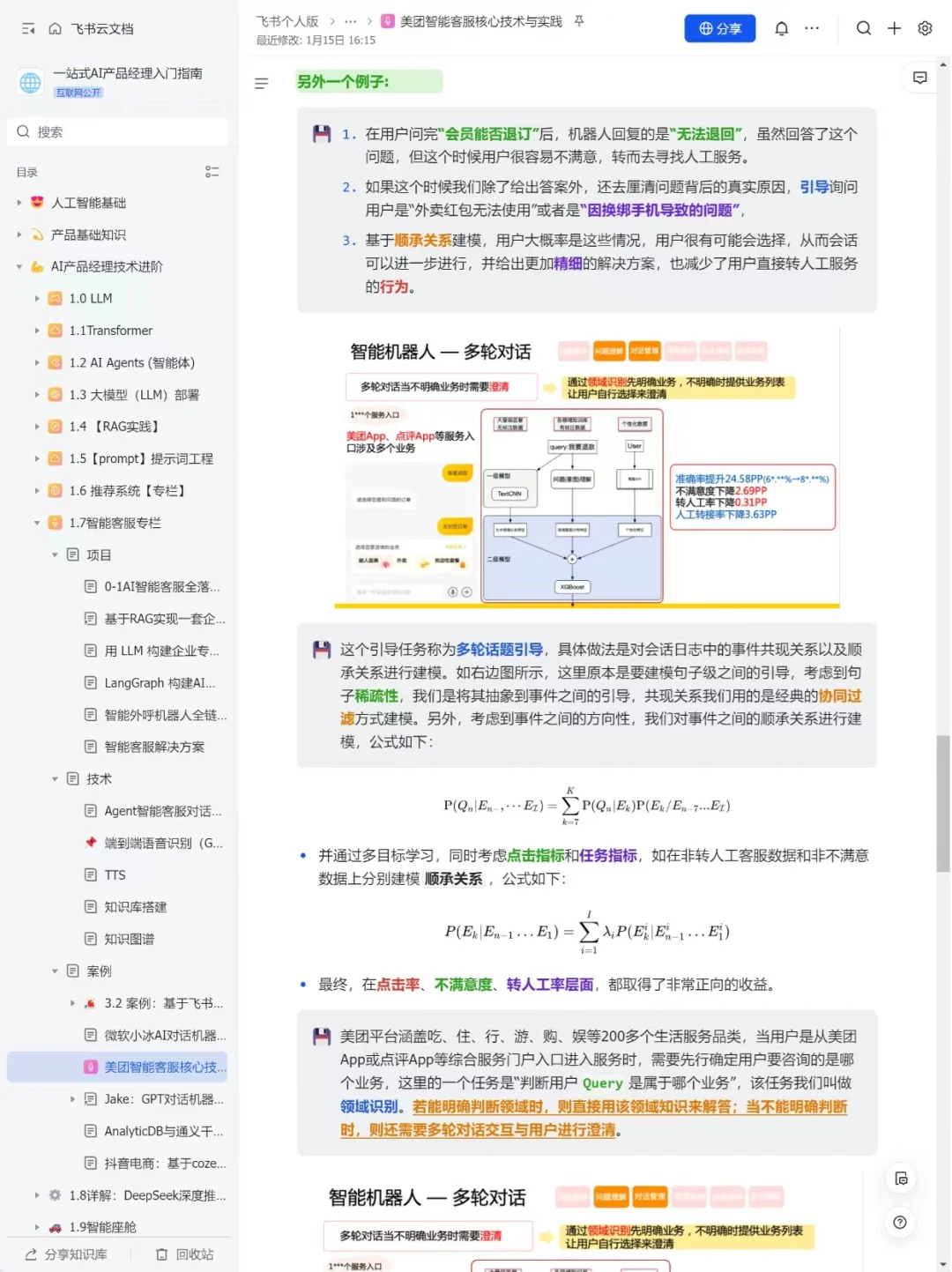Open the Feishu Docs home icon
The height and width of the screenshot is (1272, 952).
point(55,29)
